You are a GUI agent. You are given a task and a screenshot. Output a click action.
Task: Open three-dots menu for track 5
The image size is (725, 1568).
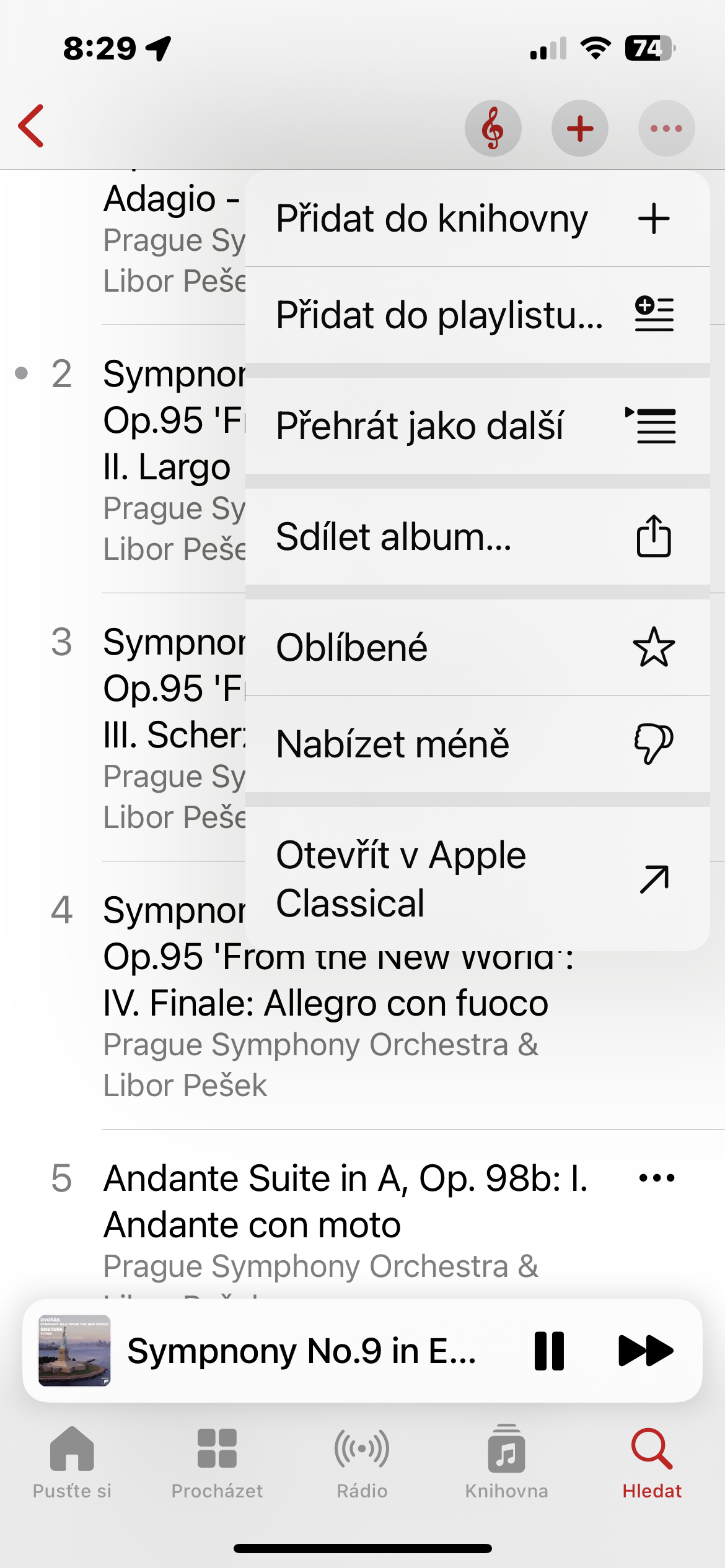(656, 1178)
